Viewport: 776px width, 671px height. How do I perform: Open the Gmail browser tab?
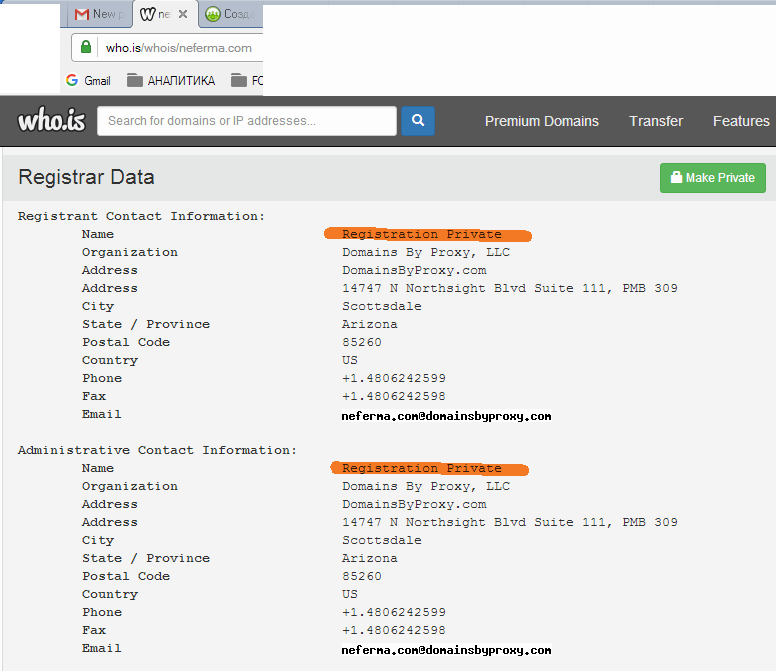98,14
